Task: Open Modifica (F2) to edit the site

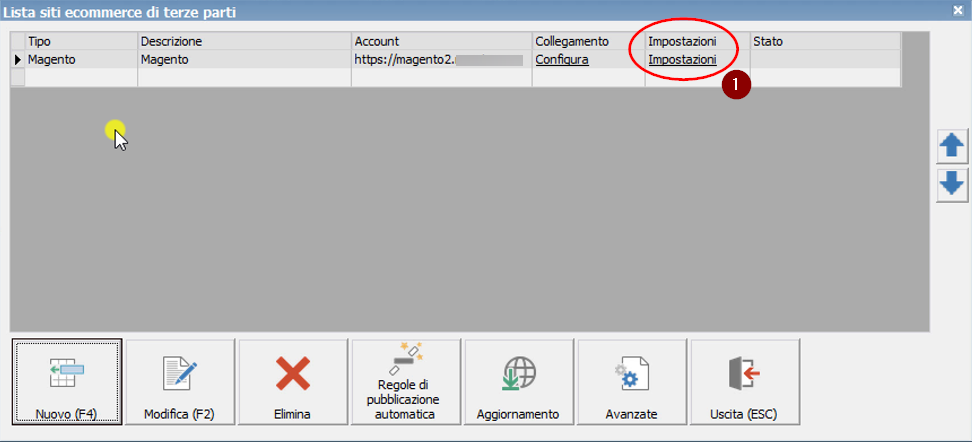Action: (180, 383)
